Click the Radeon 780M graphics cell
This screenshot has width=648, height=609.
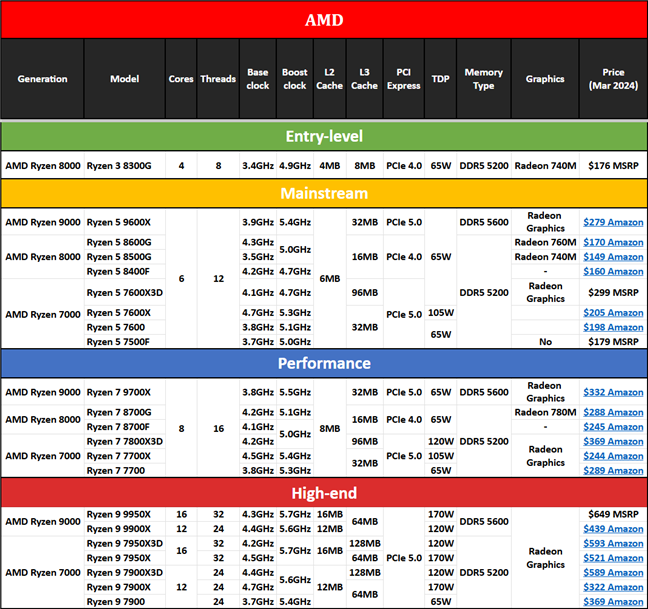pos(545,412)
